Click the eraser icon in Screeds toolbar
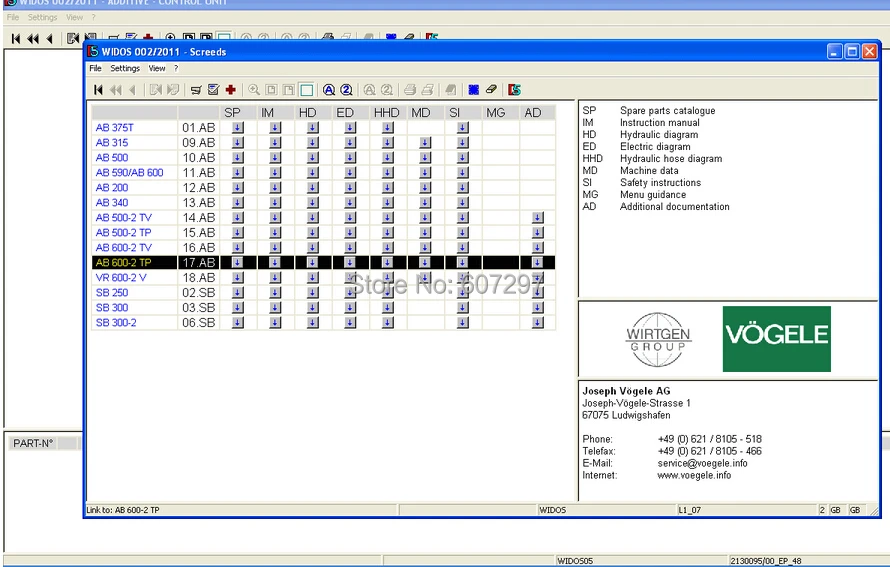890x567 pixels. coord(491,90)
